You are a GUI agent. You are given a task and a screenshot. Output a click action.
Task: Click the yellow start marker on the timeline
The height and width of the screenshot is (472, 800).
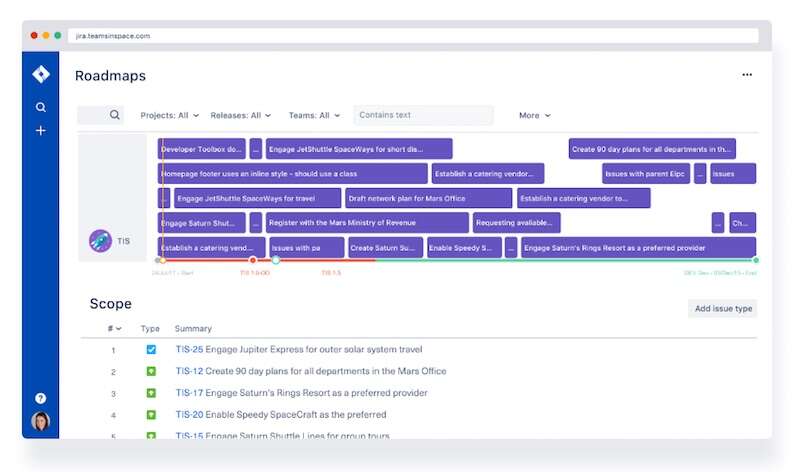[x=163, y=260]
